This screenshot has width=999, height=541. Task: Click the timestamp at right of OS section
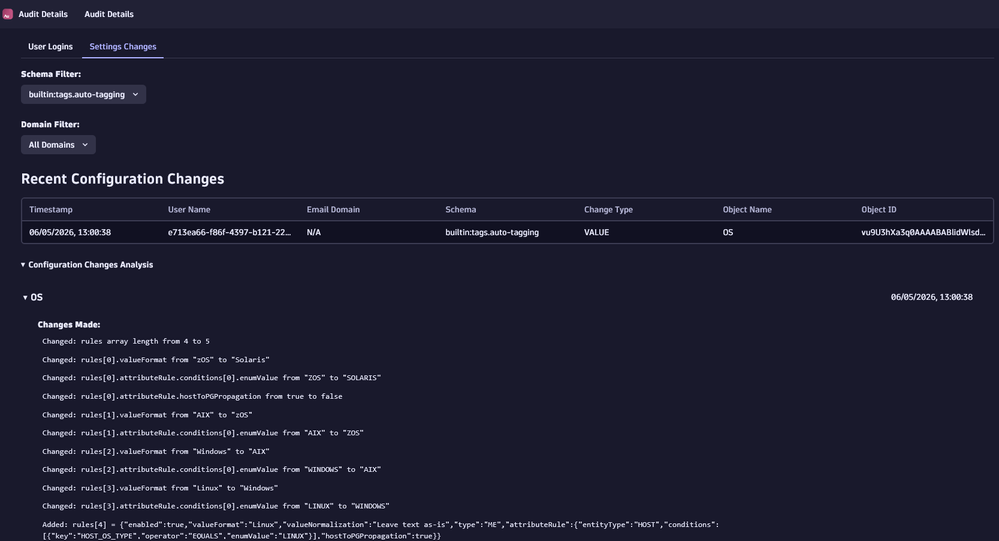point(931,297)
